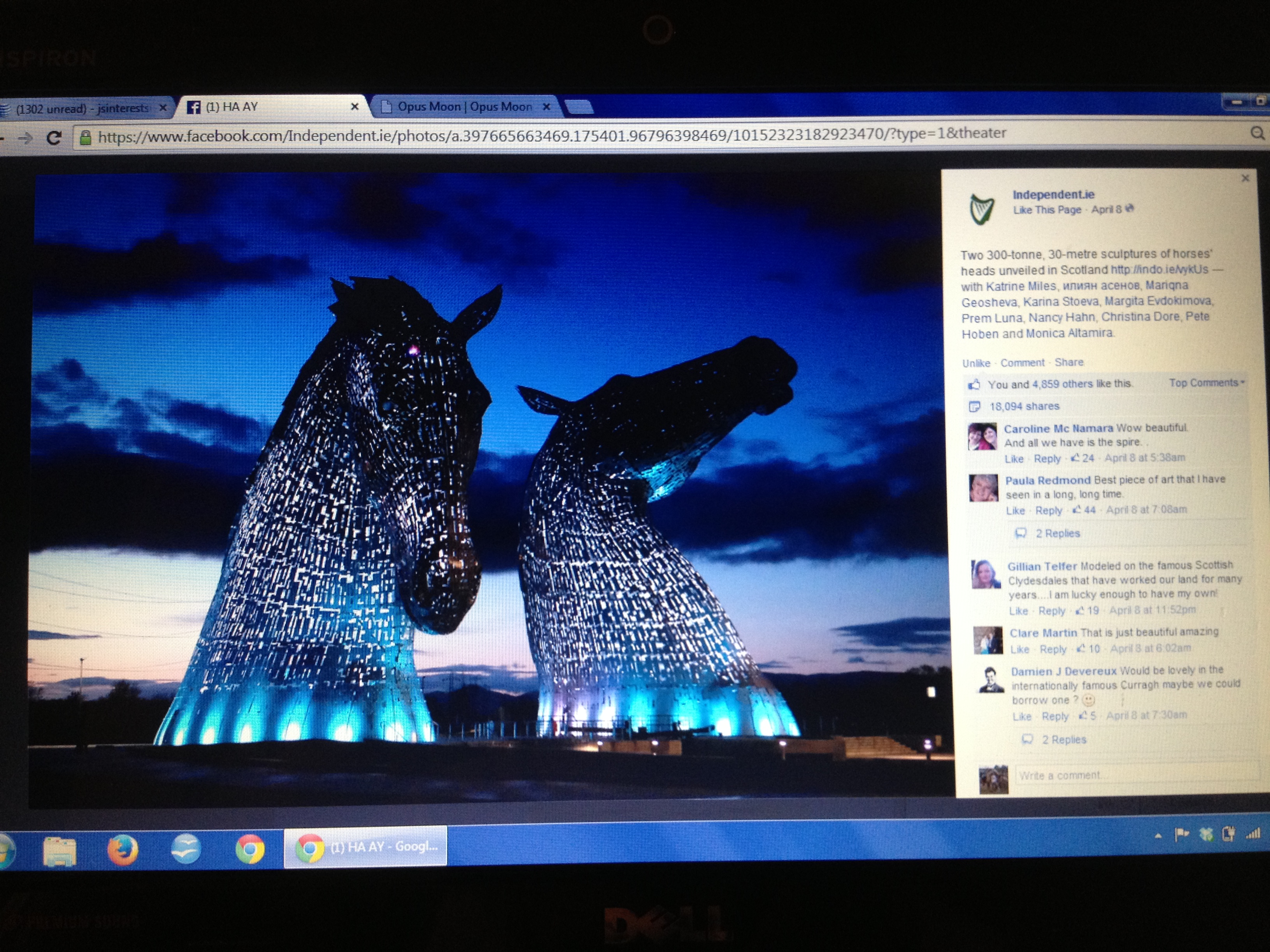
Task: Click Comment under the post
Action: [x=1022, y=363]
